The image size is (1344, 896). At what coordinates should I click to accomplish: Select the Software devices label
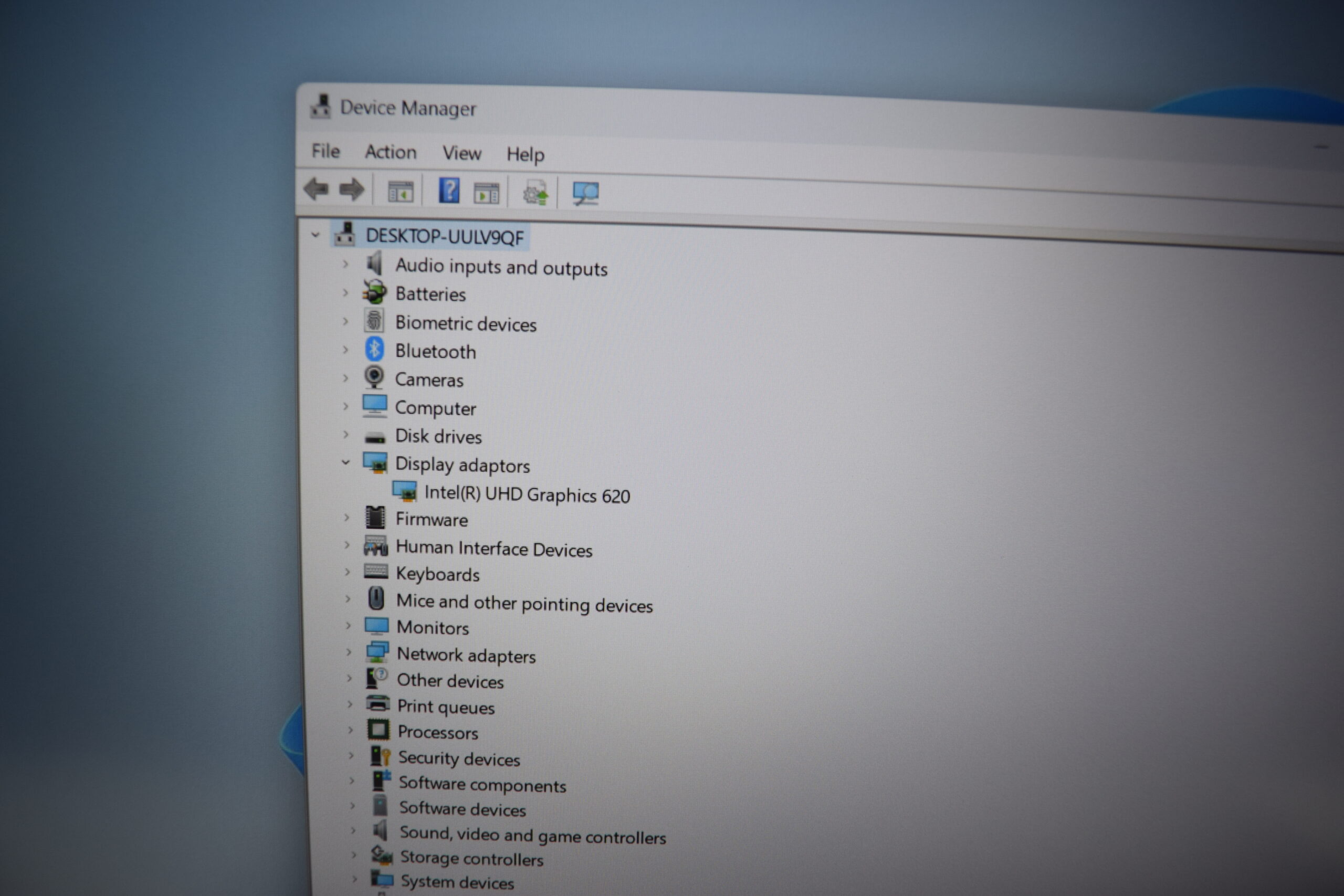[463, 808]
